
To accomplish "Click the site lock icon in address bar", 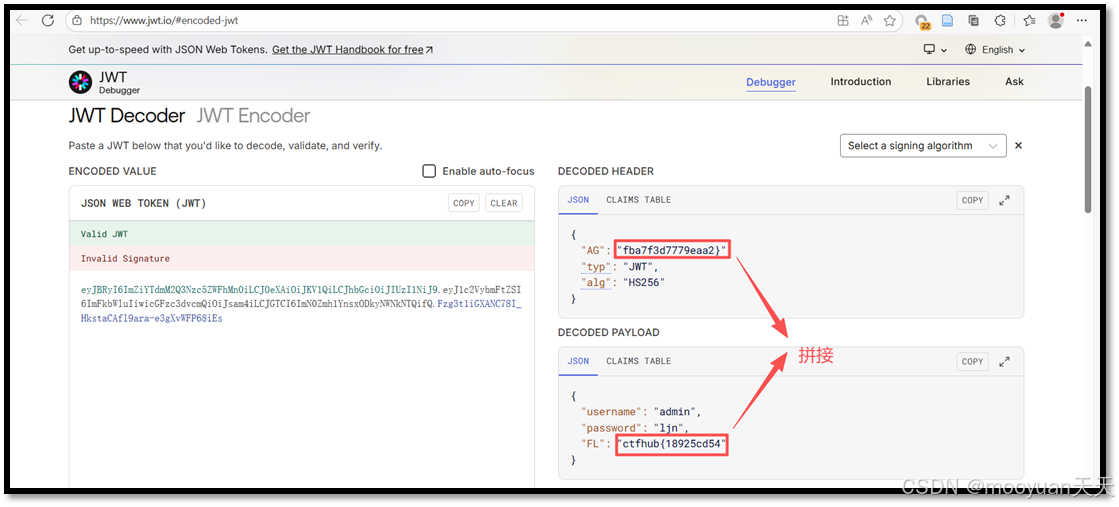I will [x=78, y=21].
